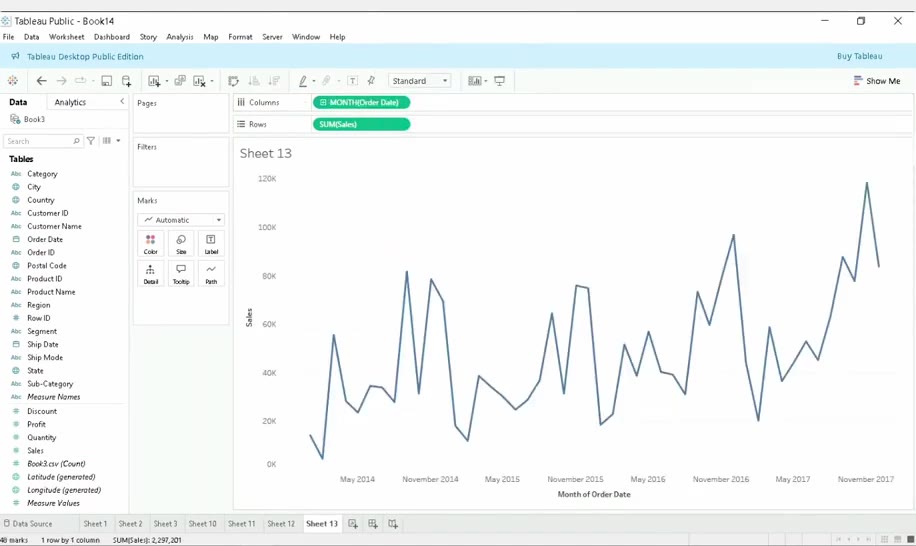916x546 pixels.
Task: Open the Data Source tab
Action: click(x=27, y=524)
